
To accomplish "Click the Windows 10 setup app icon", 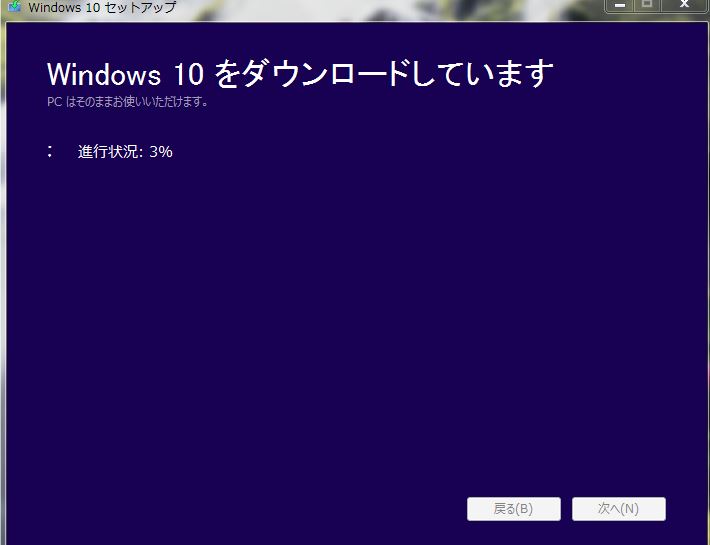I will (x=14, y=5).
